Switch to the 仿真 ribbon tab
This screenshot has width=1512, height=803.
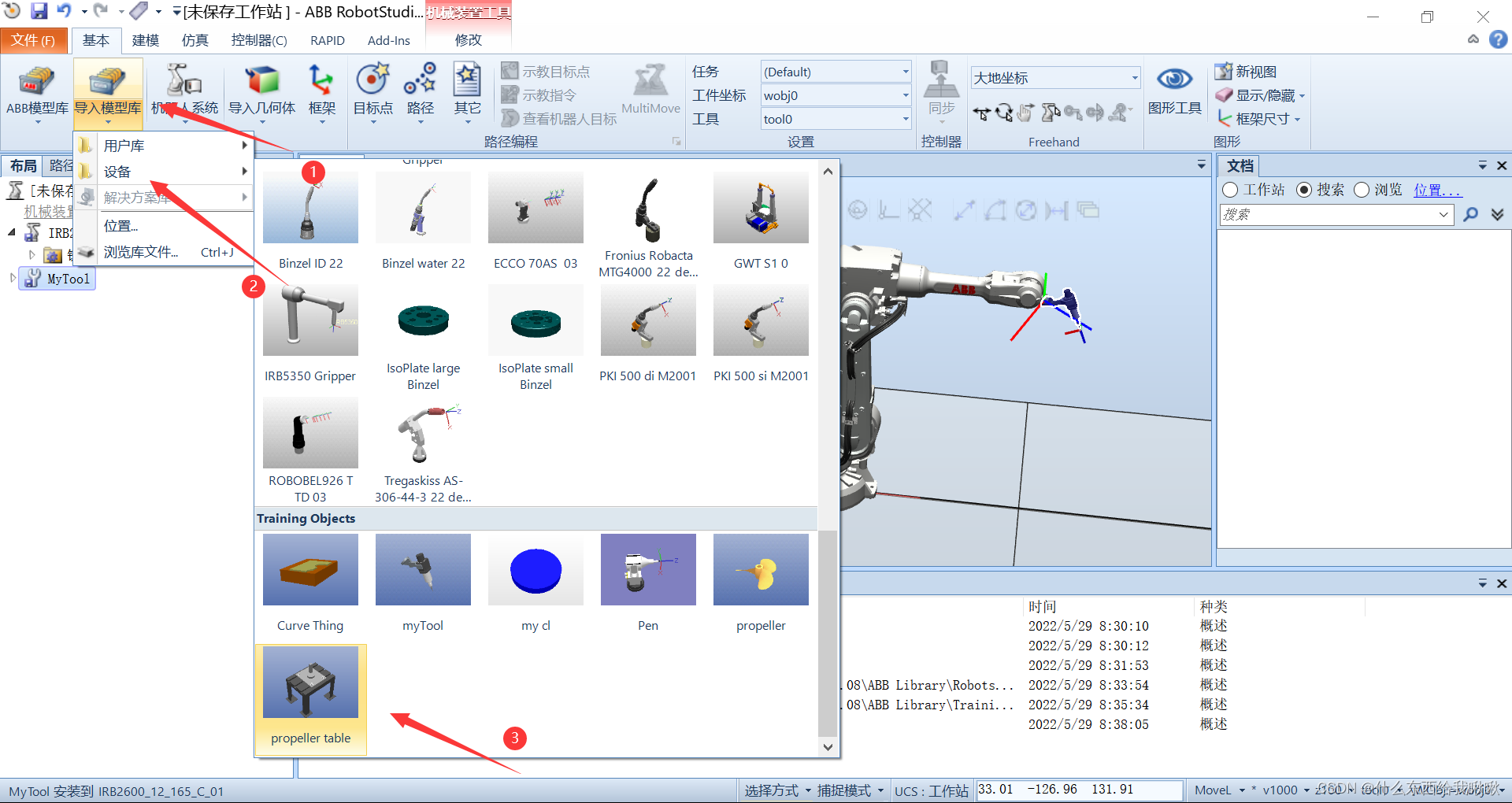pyautogui.click(x=195, y=40)
